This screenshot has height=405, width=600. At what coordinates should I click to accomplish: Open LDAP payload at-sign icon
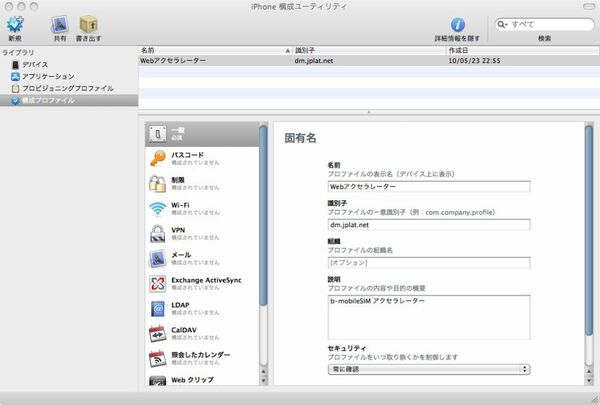tap(158, 309)
